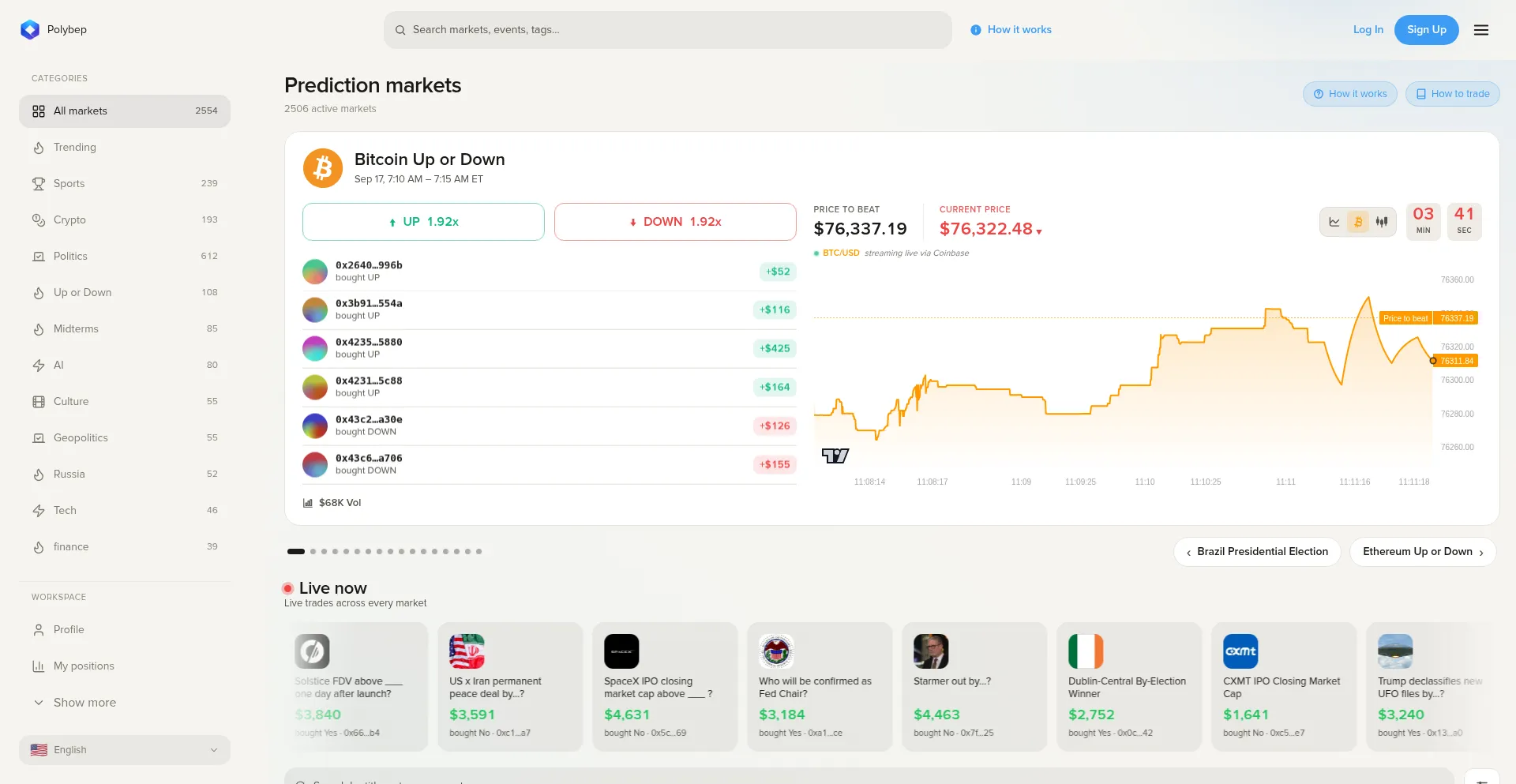Click the current price down arrow
This screenshot has width=1516, height=784.
click(x=1039, y=231)
